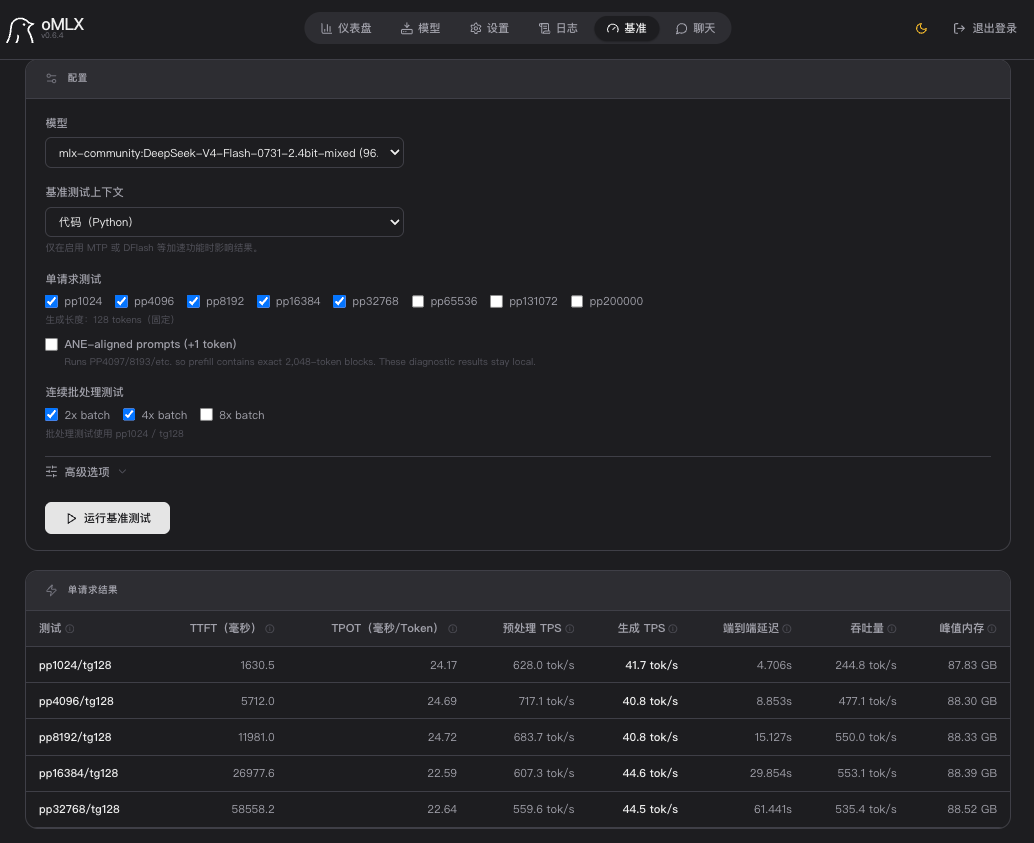The image size is (1034, 843).
Task: Enable the pp200000 checkbox
Action: (577, 301)
